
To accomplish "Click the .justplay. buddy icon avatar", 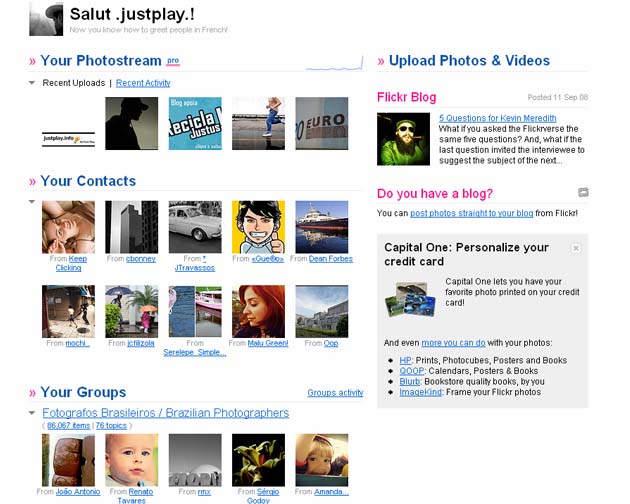I will point(46,19).
